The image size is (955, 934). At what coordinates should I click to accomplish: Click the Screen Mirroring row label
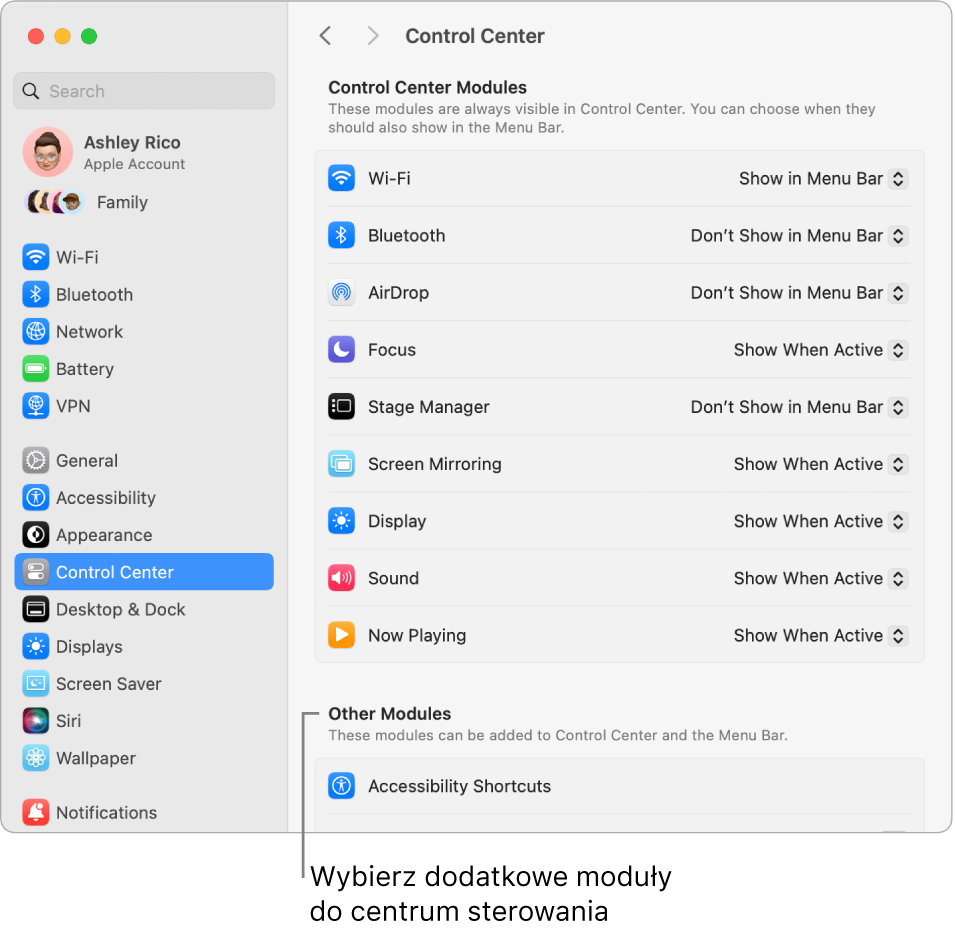tap(435, 464)
